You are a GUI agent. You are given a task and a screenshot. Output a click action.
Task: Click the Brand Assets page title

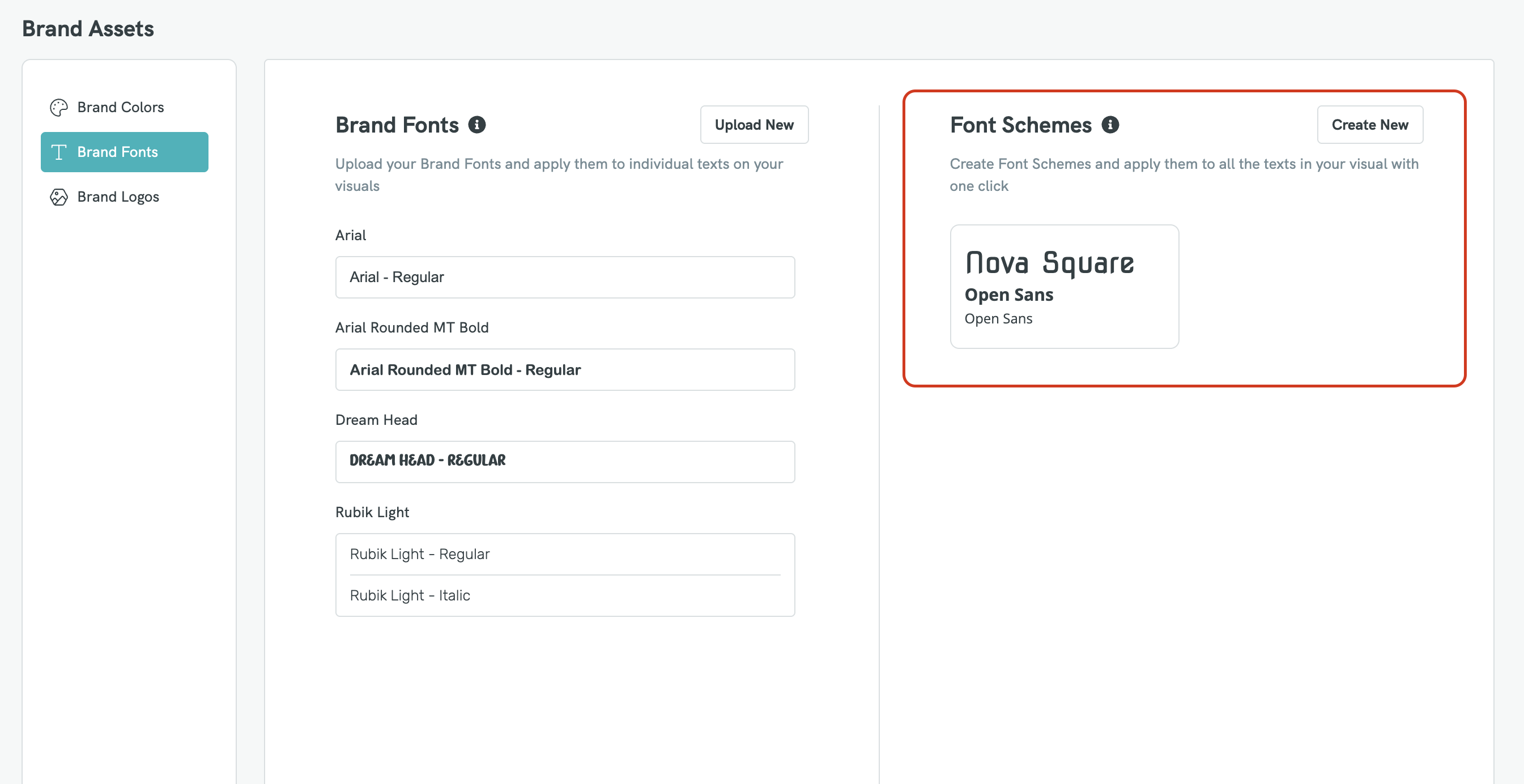pos(88,28)
